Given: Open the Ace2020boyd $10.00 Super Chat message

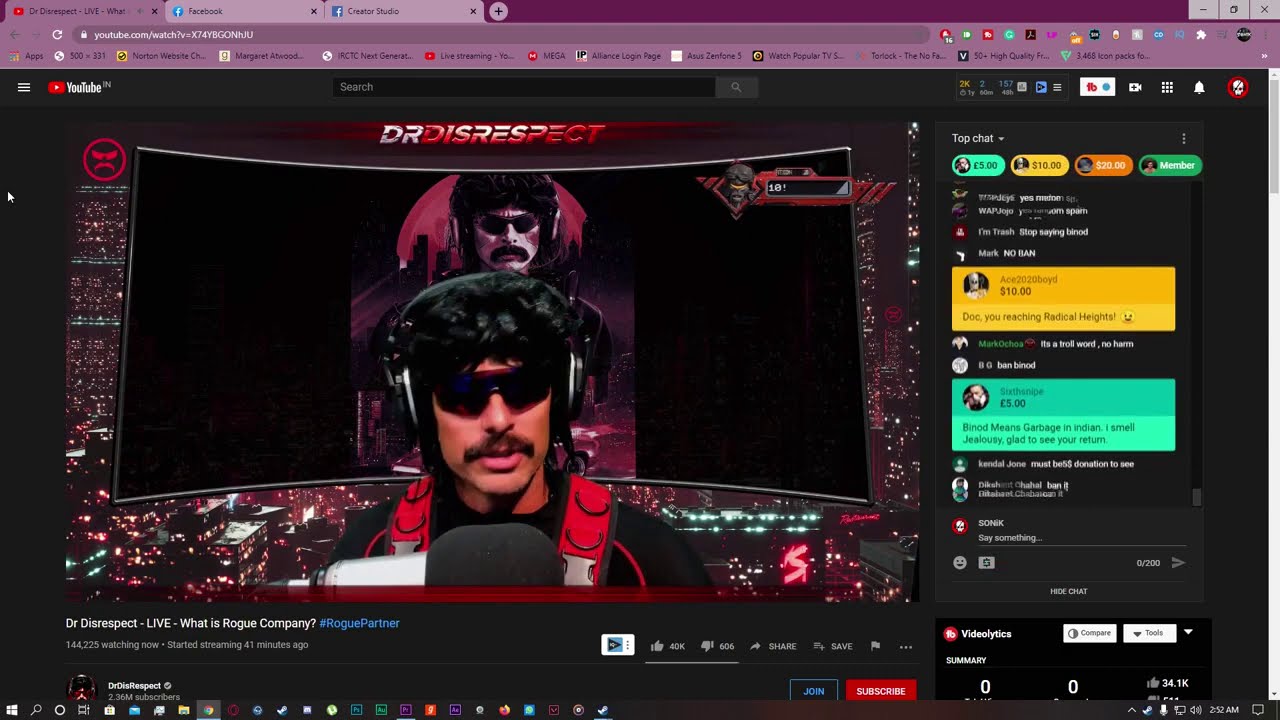Looking at the screenshot, I should pyautogui.click(x=1063, y=299).
